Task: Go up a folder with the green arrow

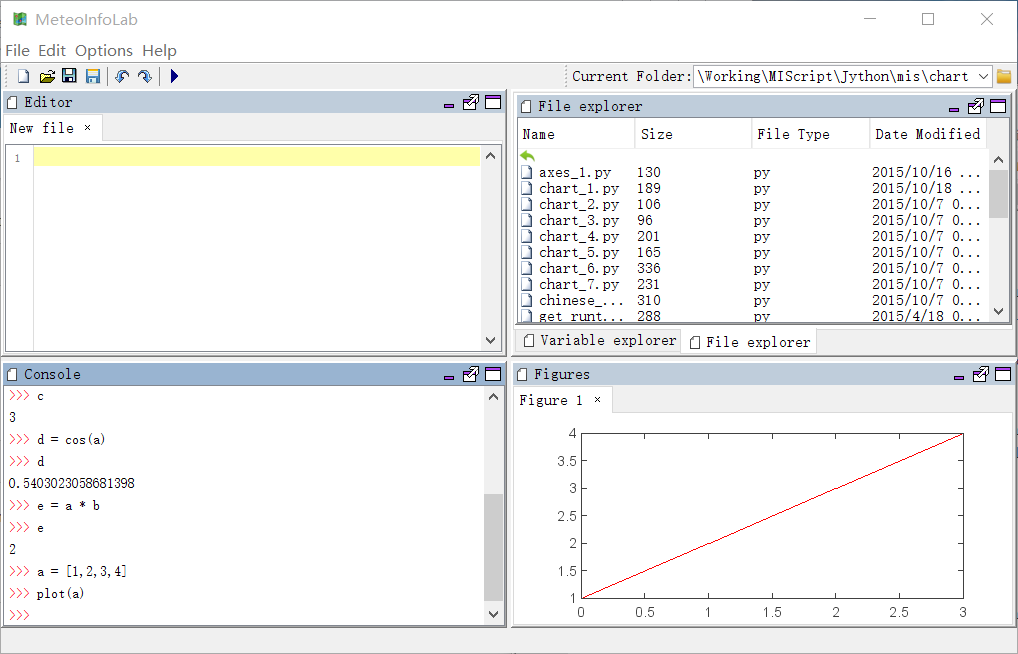Action: pyautogui.click(x=528, y=156)
